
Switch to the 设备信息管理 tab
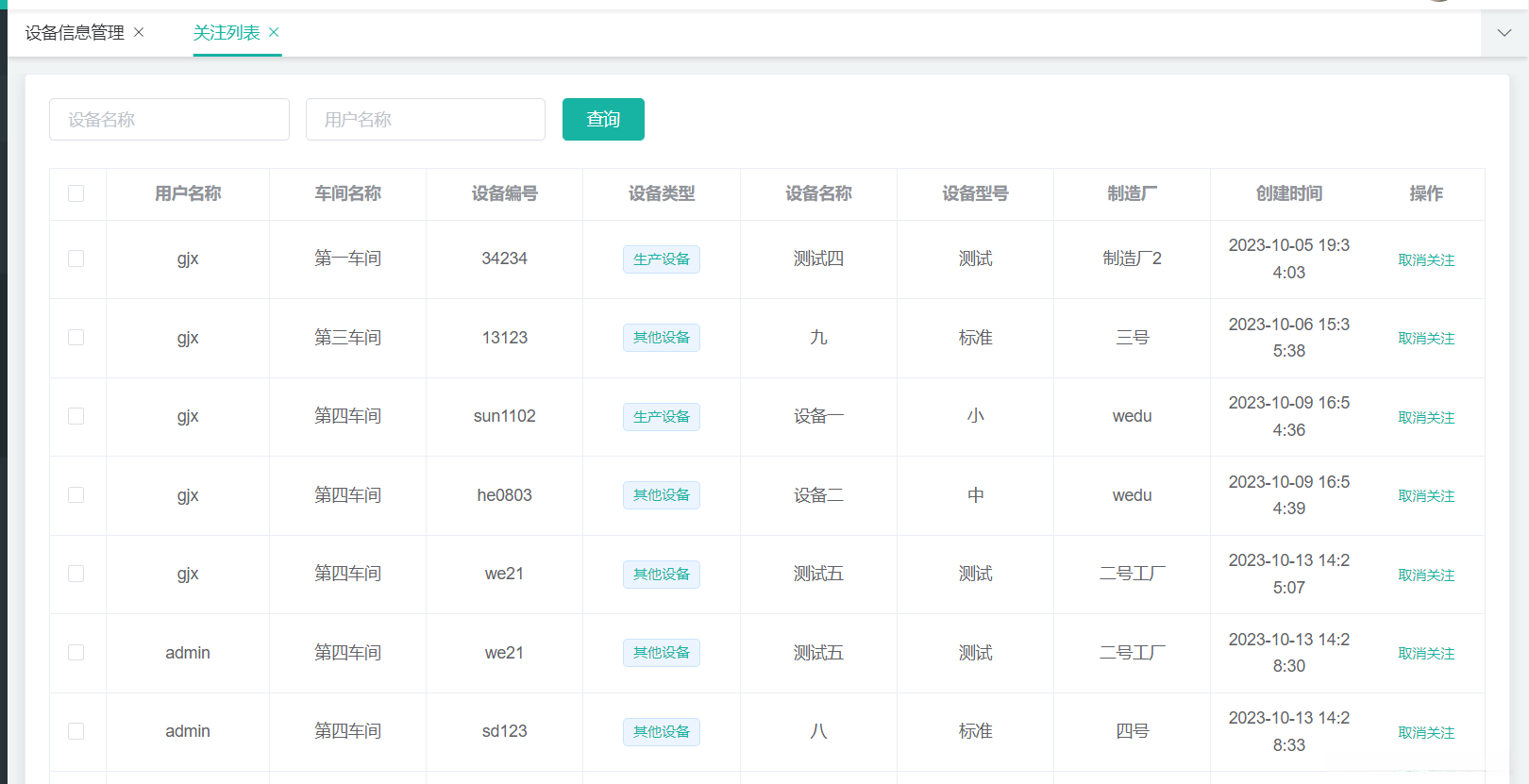[x=75, y=33]
